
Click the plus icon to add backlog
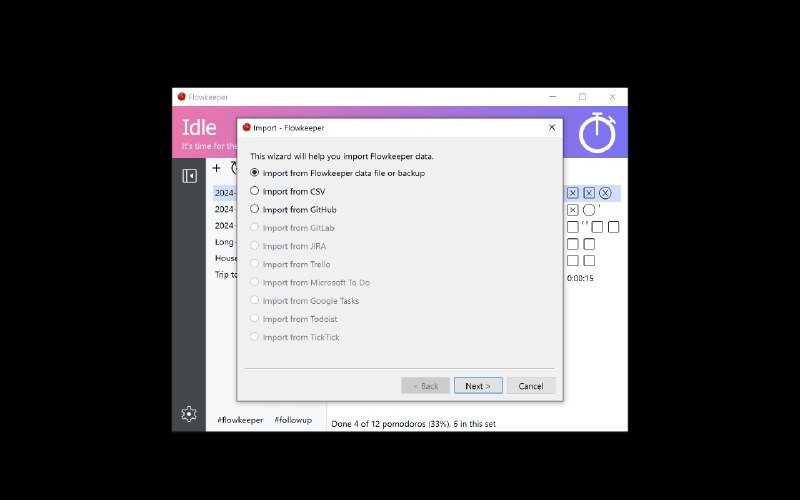pos(216,168)
